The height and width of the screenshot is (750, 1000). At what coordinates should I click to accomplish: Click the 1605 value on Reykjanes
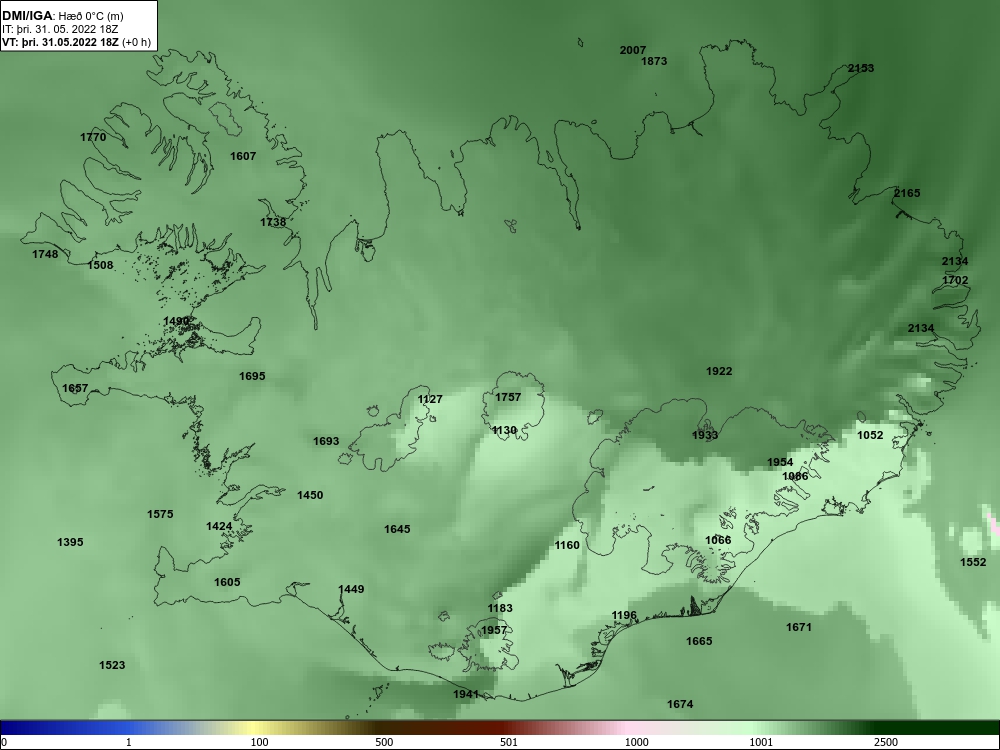227,582
